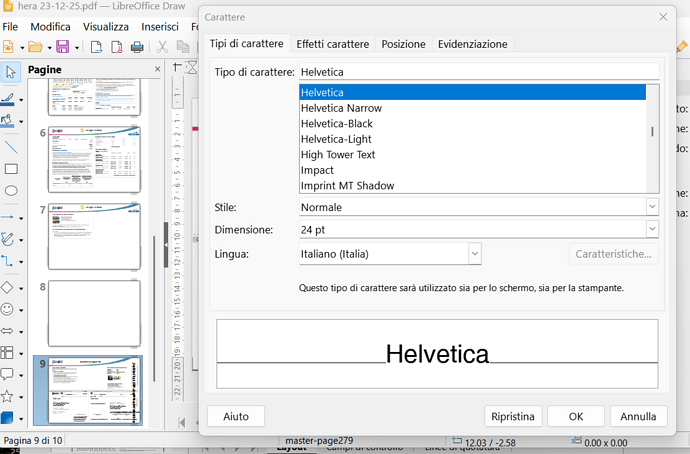The height and width of the screenshot is (454, 690).
Task: Select the Rectangle drawing tool
Action: click(11, 169)
